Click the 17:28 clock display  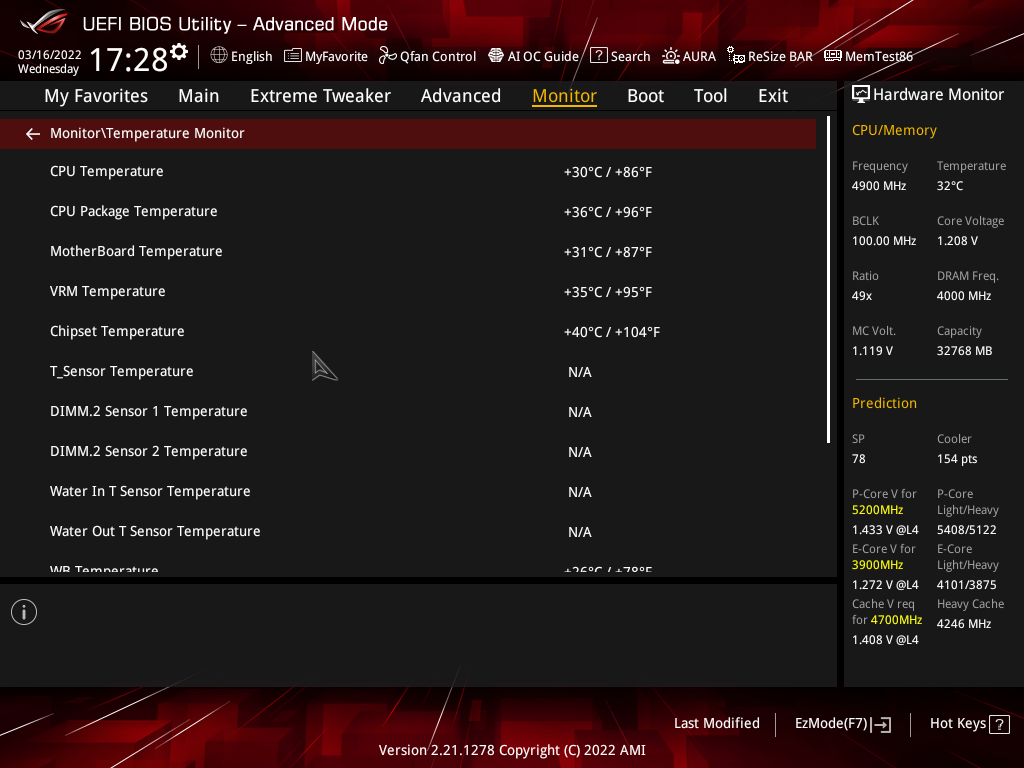tap(129, 59)
